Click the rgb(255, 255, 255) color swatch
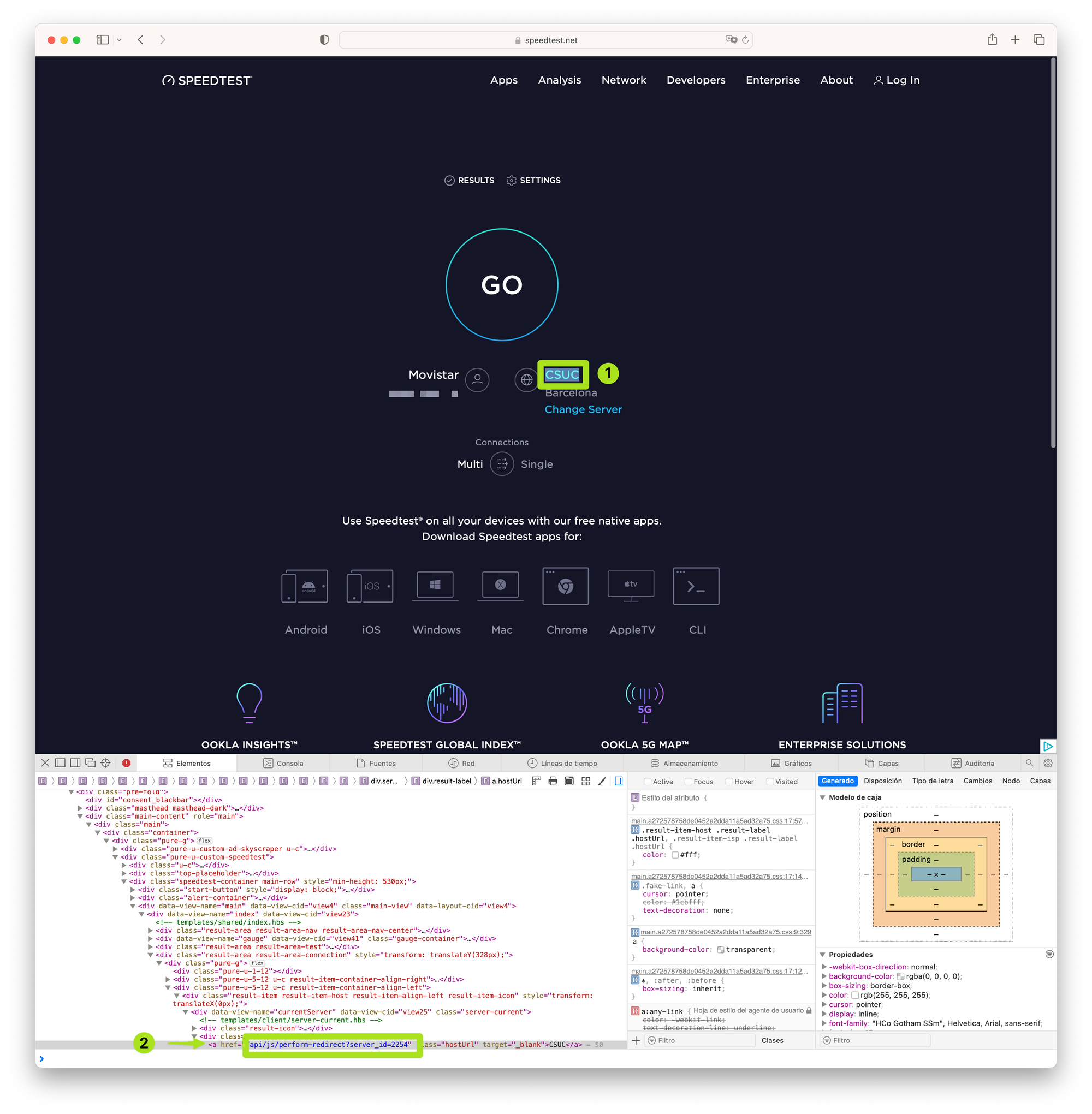This screenshot has height=1114, width=1092. 855,995
